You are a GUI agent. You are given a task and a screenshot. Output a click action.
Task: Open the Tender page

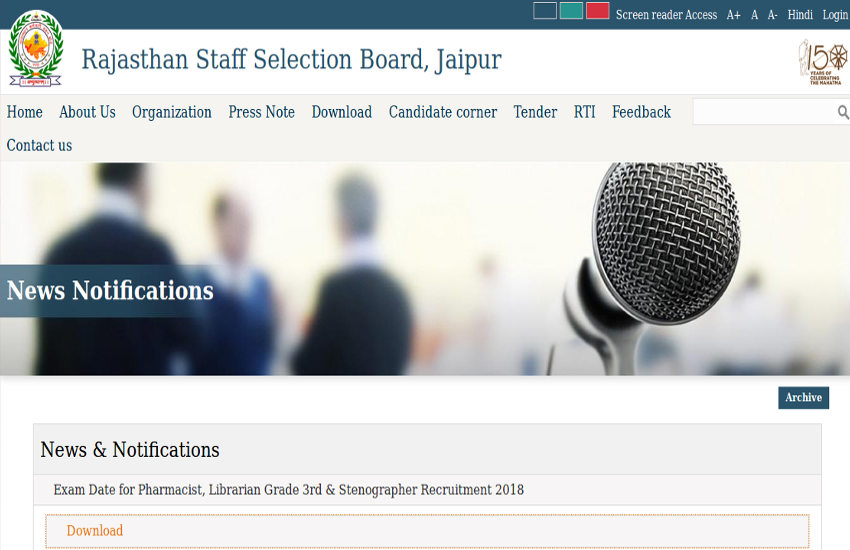coord(535,112)
